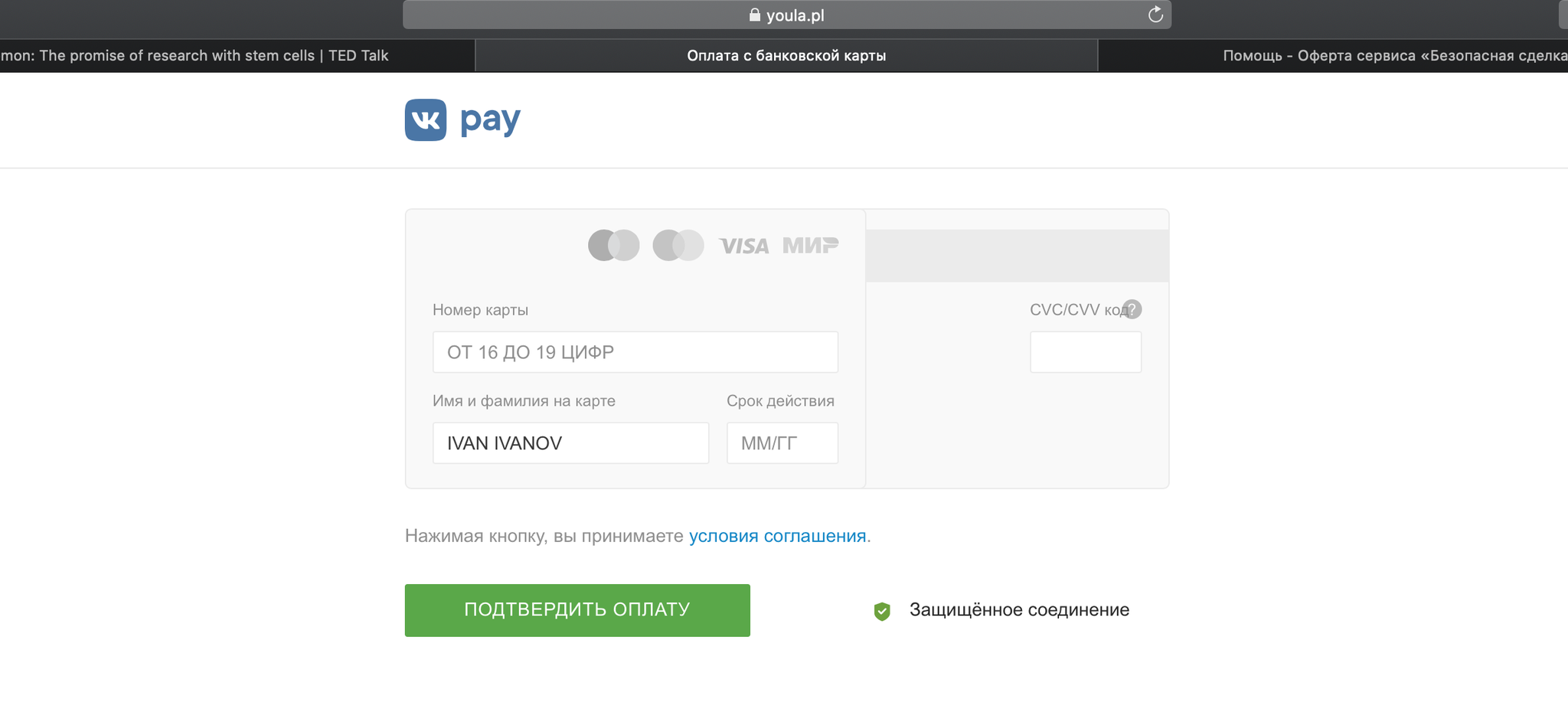
Task: Focus the expiry date ММ/ГГ field
Action: [x=782, y=443]
